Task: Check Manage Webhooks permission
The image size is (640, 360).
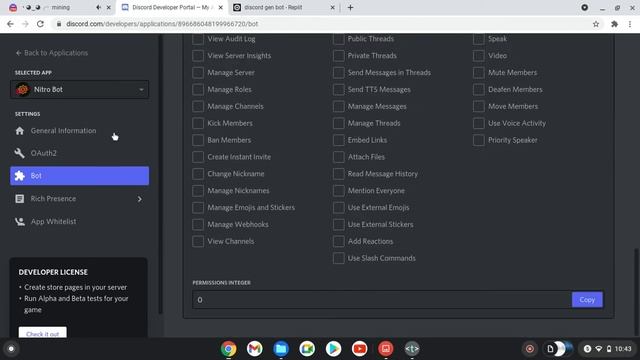Action: coord(198,224)
